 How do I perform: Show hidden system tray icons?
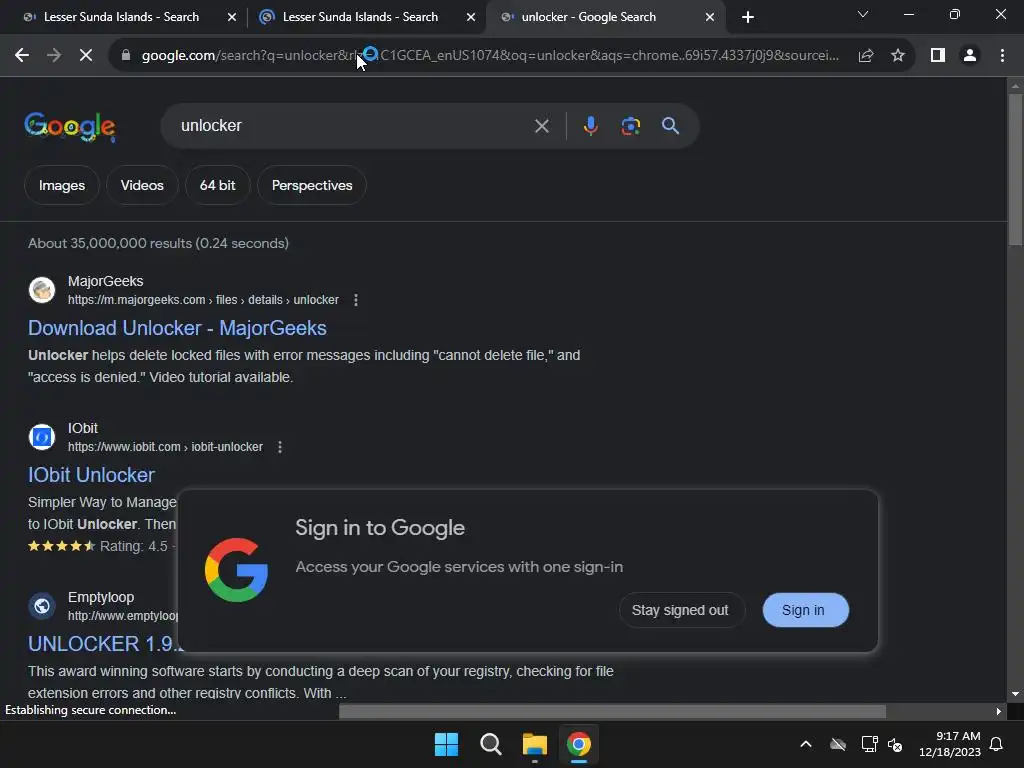click(x=806, y=744)
